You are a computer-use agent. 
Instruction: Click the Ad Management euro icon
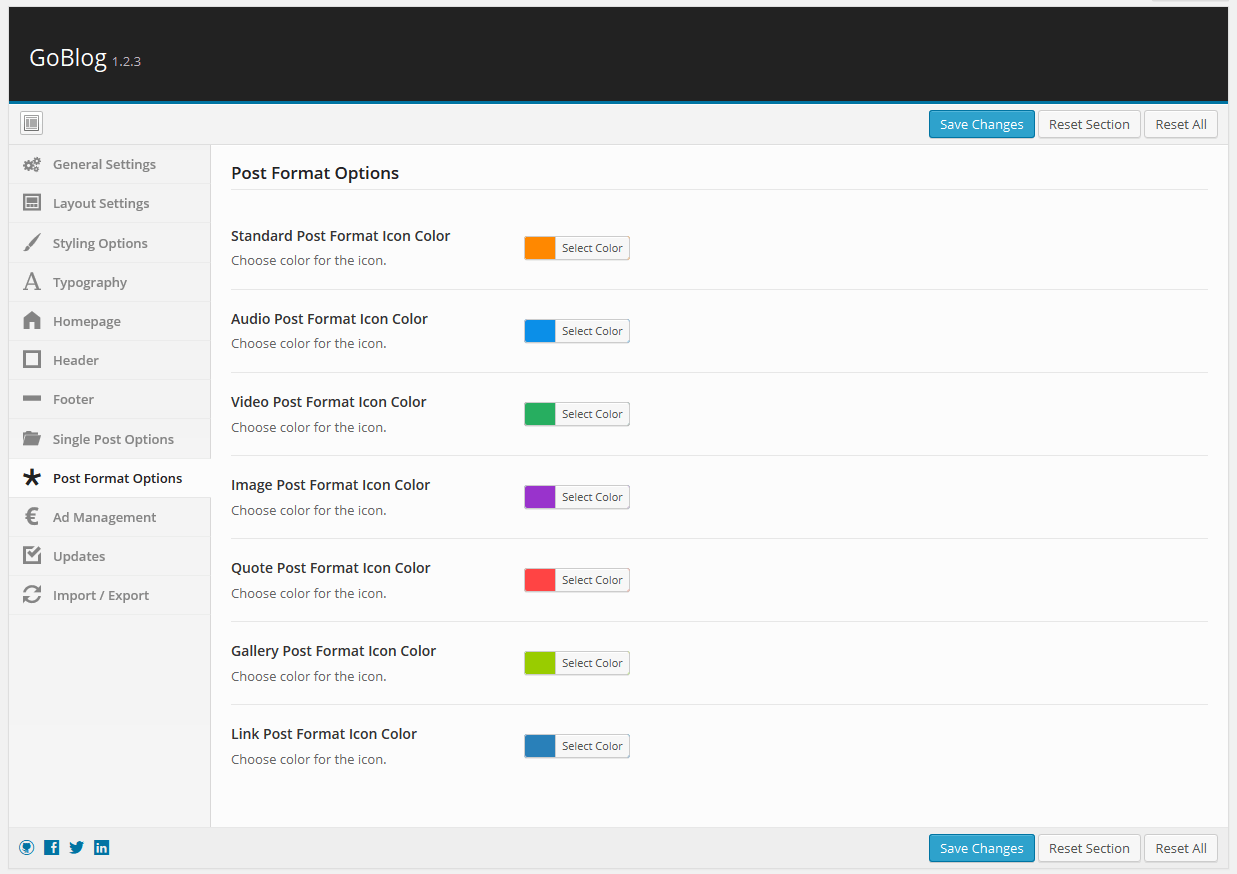[32, 517]
